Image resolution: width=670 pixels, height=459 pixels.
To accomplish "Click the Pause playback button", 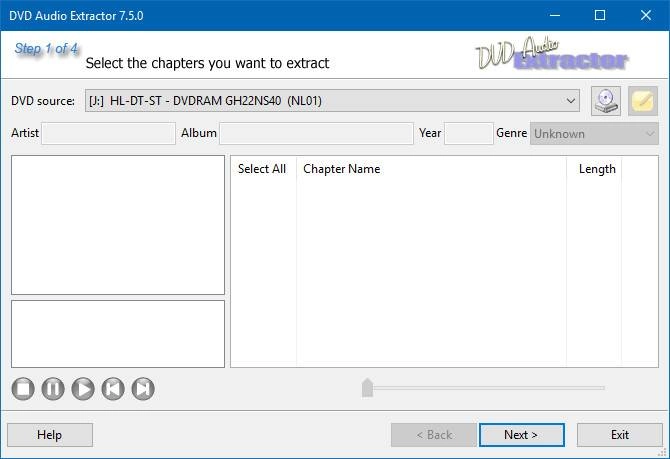I will 53,389.
